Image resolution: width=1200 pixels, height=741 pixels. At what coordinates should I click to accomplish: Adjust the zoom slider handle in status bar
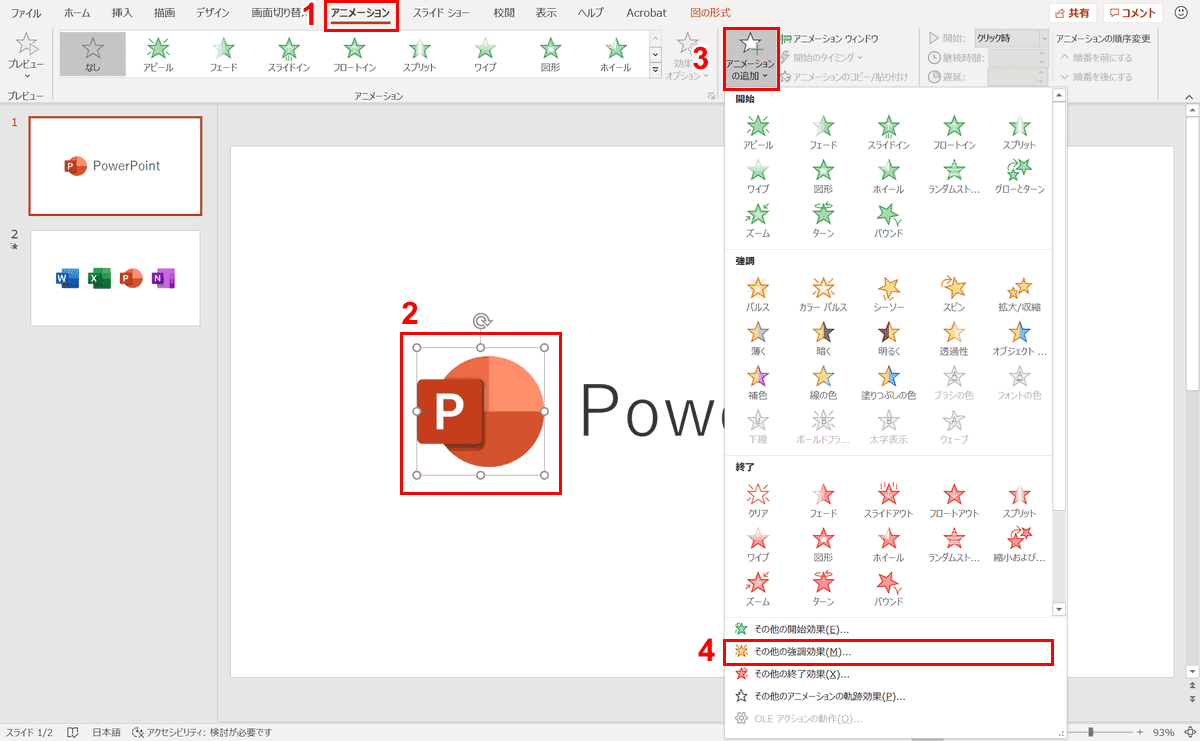(1091, 731)
